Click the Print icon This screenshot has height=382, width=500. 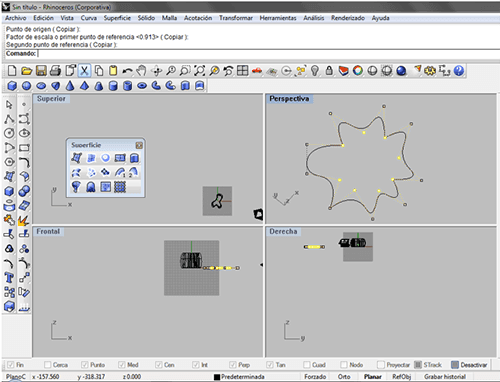55,71
